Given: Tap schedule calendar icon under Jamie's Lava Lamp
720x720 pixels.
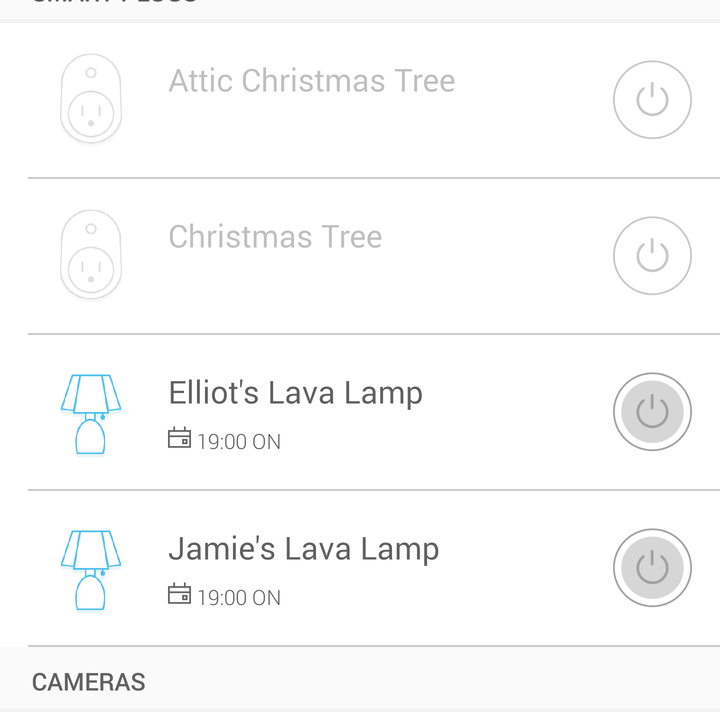Looking at the screenshot, I should [179, 594].
